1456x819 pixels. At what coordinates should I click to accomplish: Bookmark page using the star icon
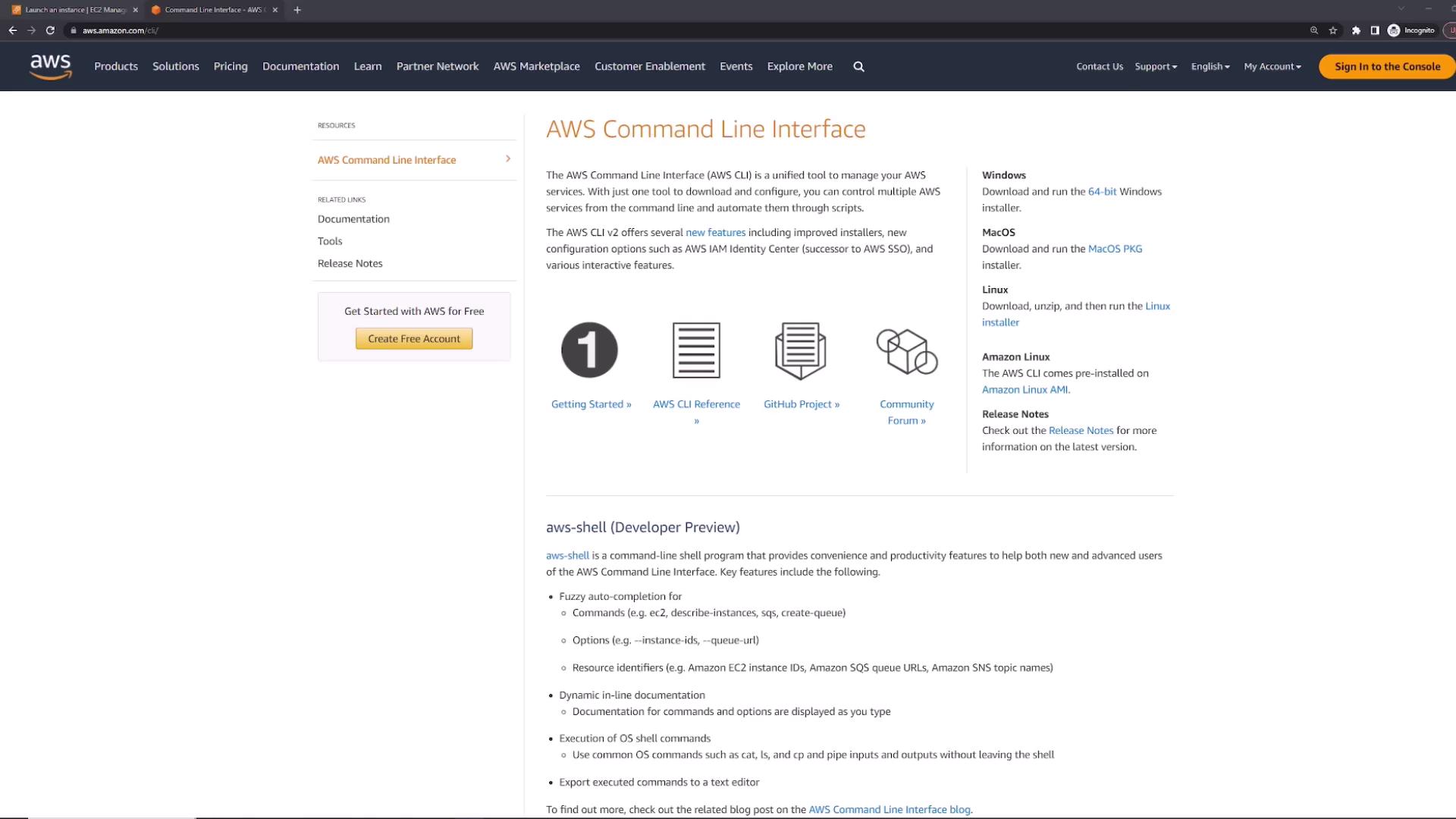1333,30
